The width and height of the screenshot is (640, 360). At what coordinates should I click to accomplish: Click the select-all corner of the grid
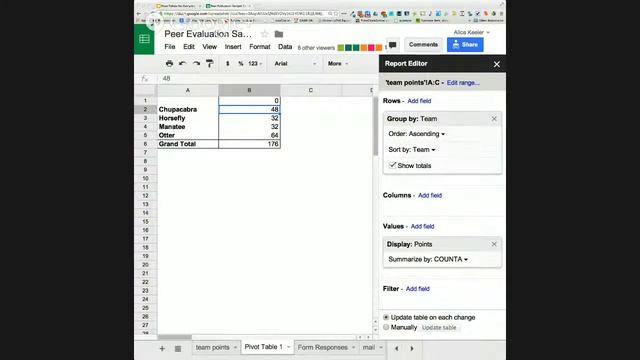[146, 90]
